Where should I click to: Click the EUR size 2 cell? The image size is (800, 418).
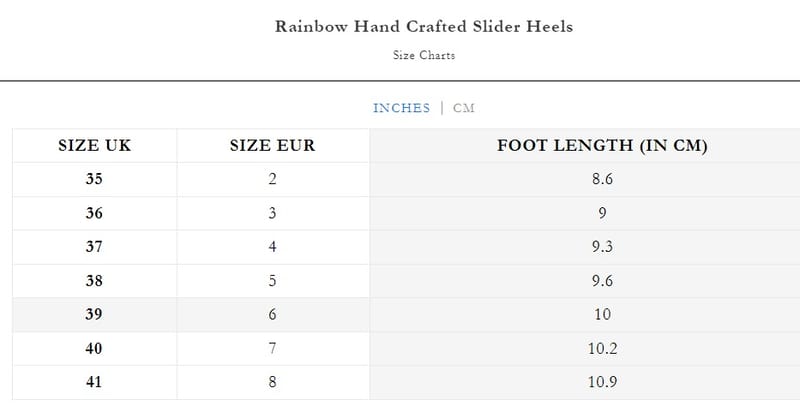coord(272,179)
